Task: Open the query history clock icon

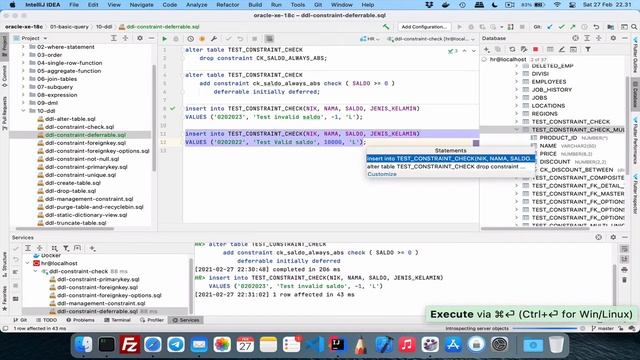Action: point(190,39)
